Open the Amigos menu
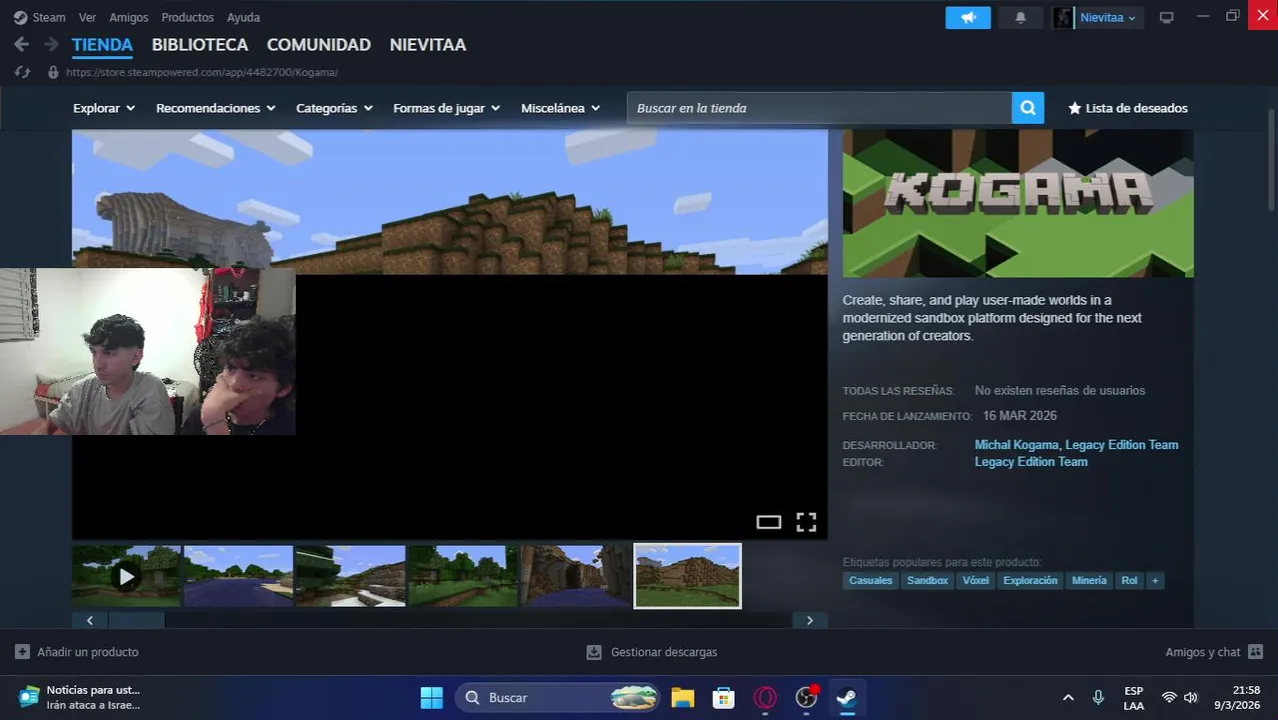The width and height of the screenshot is (1278, 720). (x=129, y=17)
